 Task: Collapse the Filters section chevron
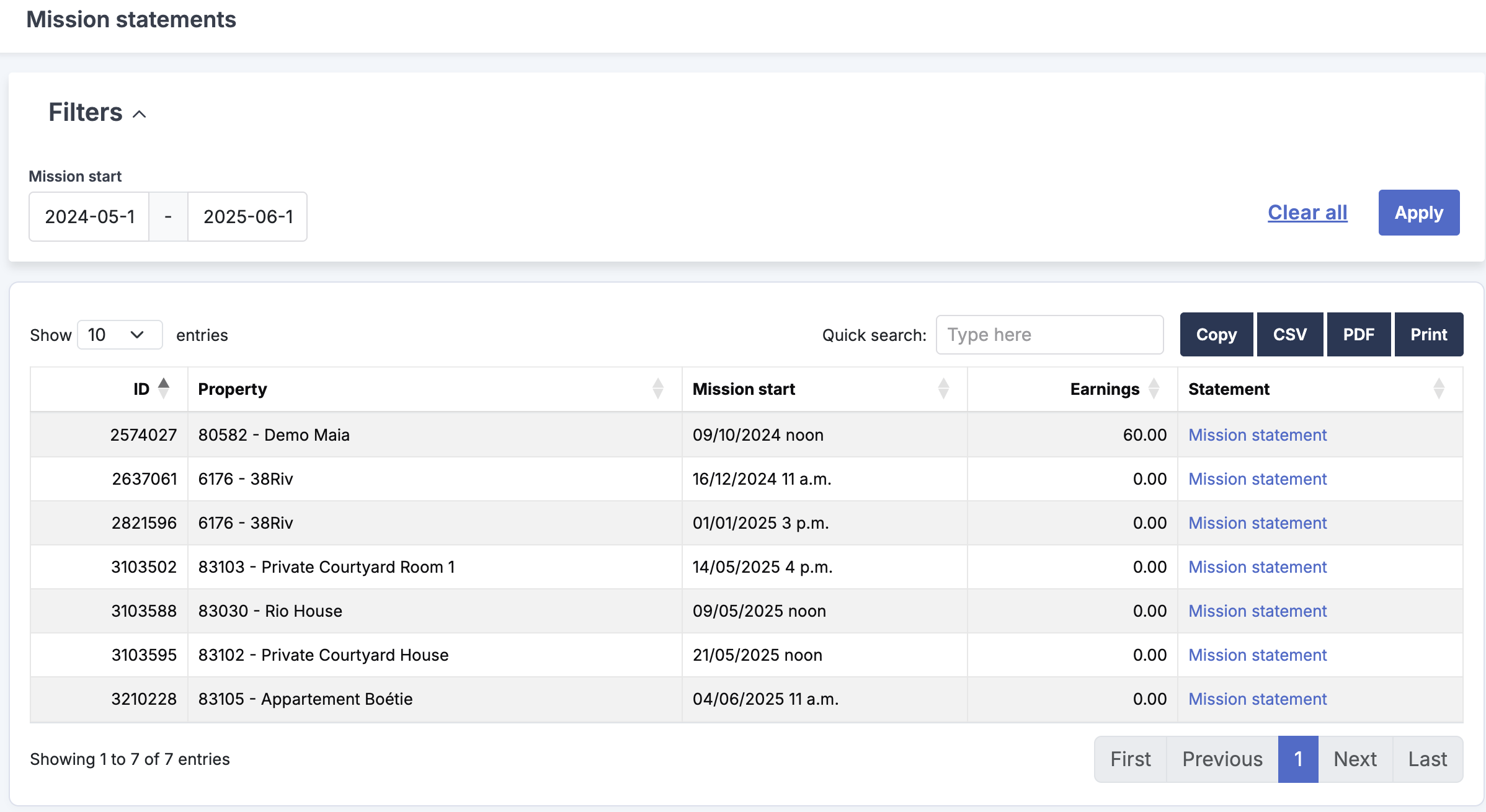(140, 114)
